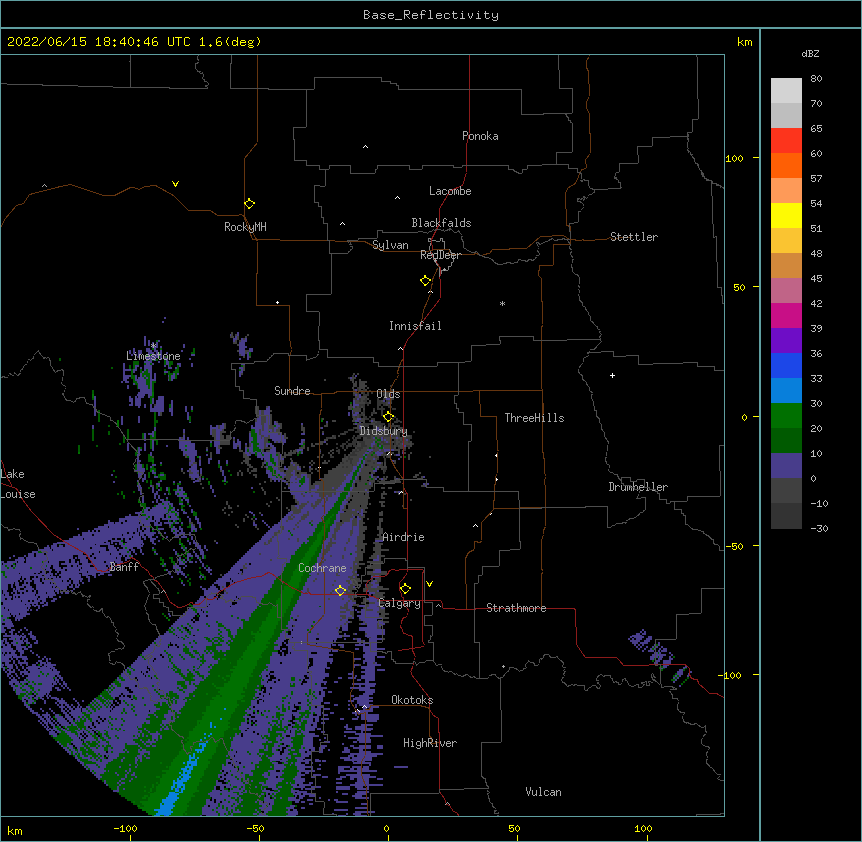Click the asterisk marker east of Innisfail

click(x=502, y=303)
